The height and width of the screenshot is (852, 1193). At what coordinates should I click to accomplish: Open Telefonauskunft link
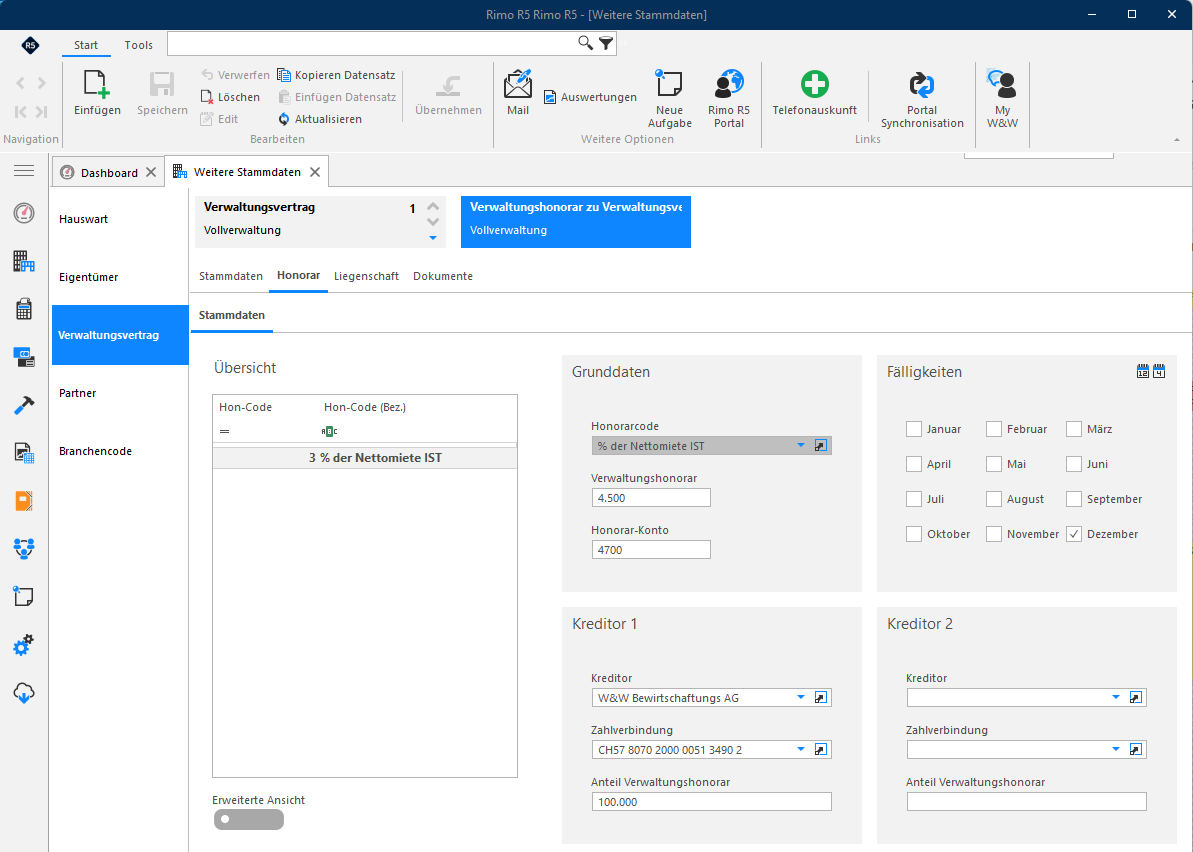coord(815,93)
